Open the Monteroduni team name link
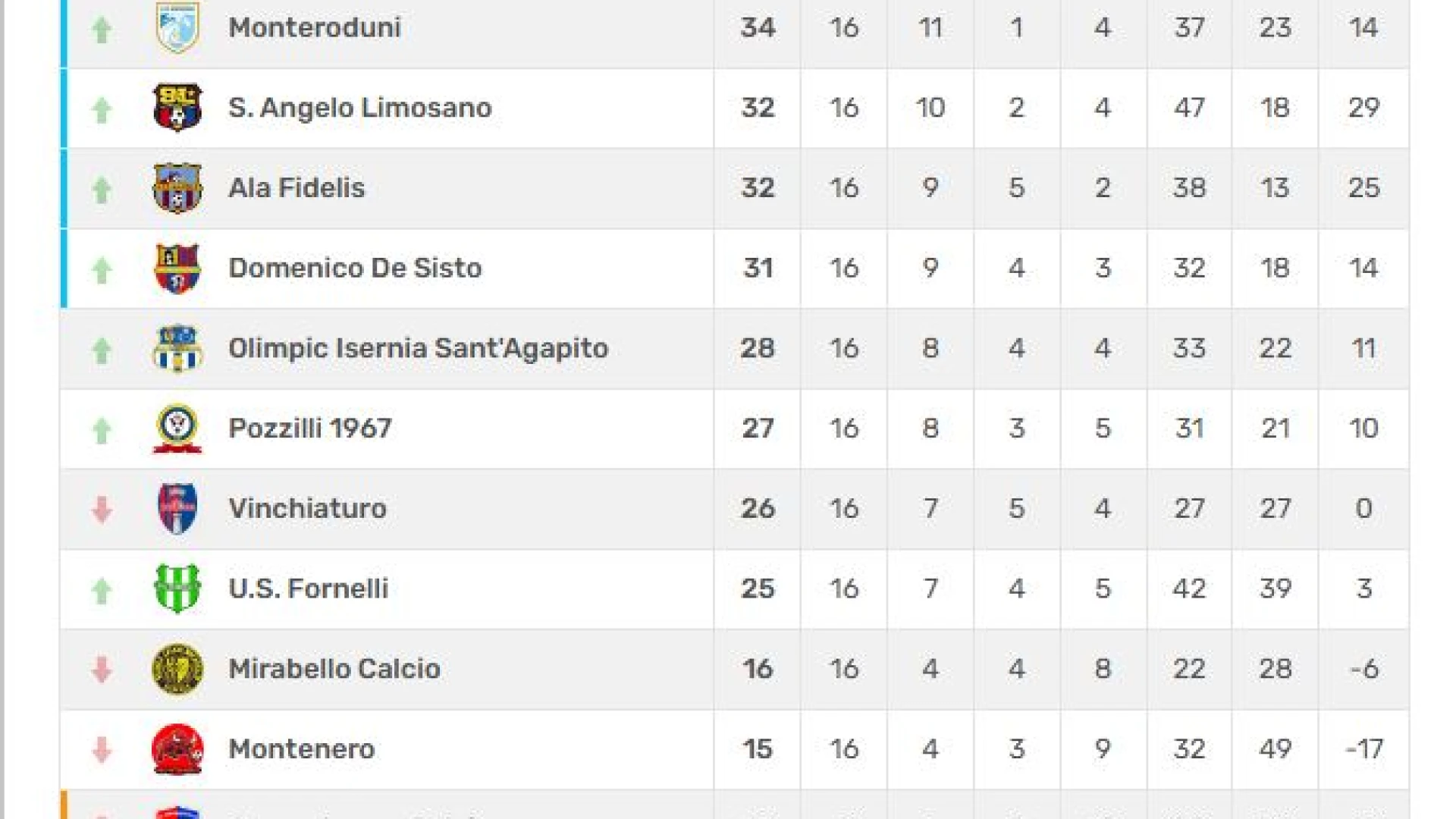This screenshot has height=819, width=1456. (x=315, y=27)
